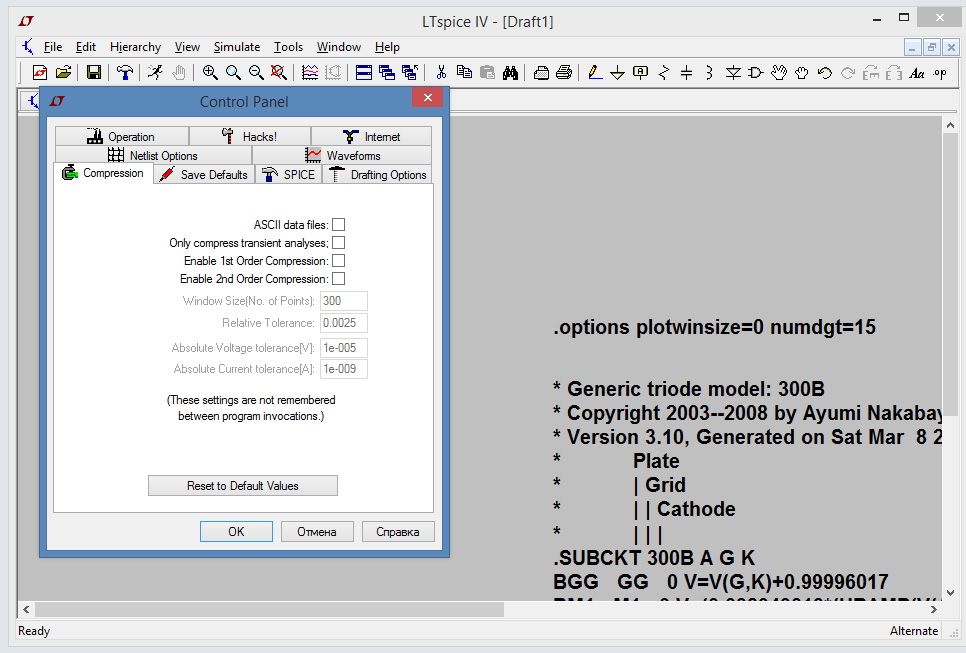Open the Simulate menu

(x=236, y=47)
